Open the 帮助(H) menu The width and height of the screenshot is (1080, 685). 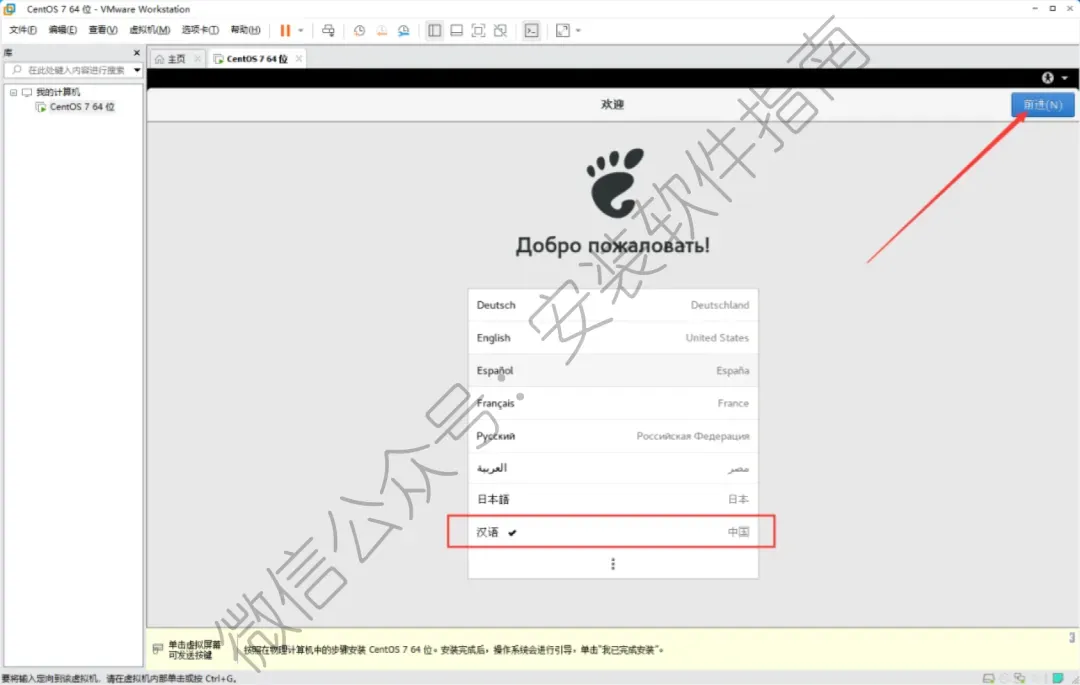(245, 30)
